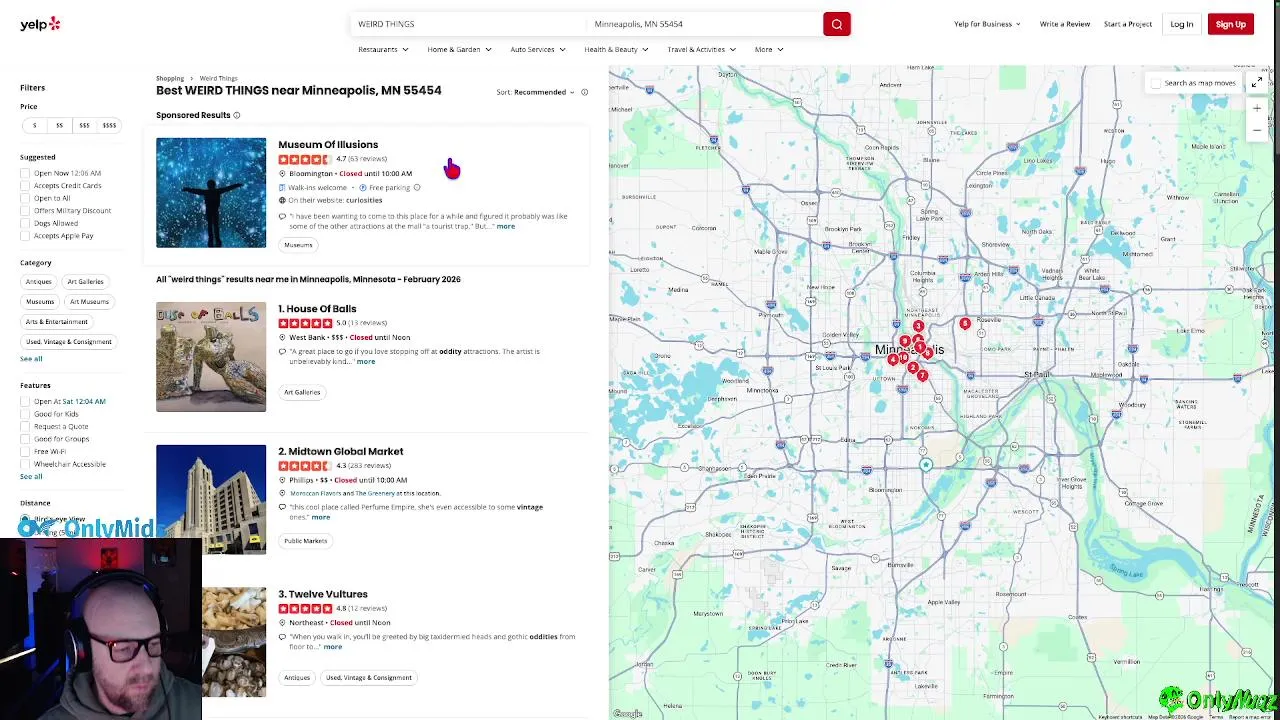Image resolution: width=1280 pixels, height=720 pixels.
Task: Click the info icon beside Sort
Action: coord(585,93)
